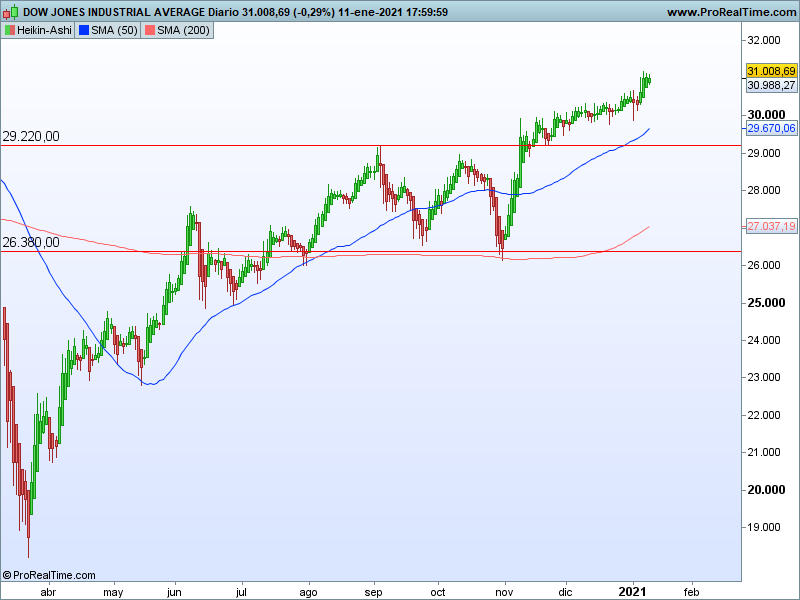Click the 22.000 price axis label
800x600 pixels.
point(764,415)
